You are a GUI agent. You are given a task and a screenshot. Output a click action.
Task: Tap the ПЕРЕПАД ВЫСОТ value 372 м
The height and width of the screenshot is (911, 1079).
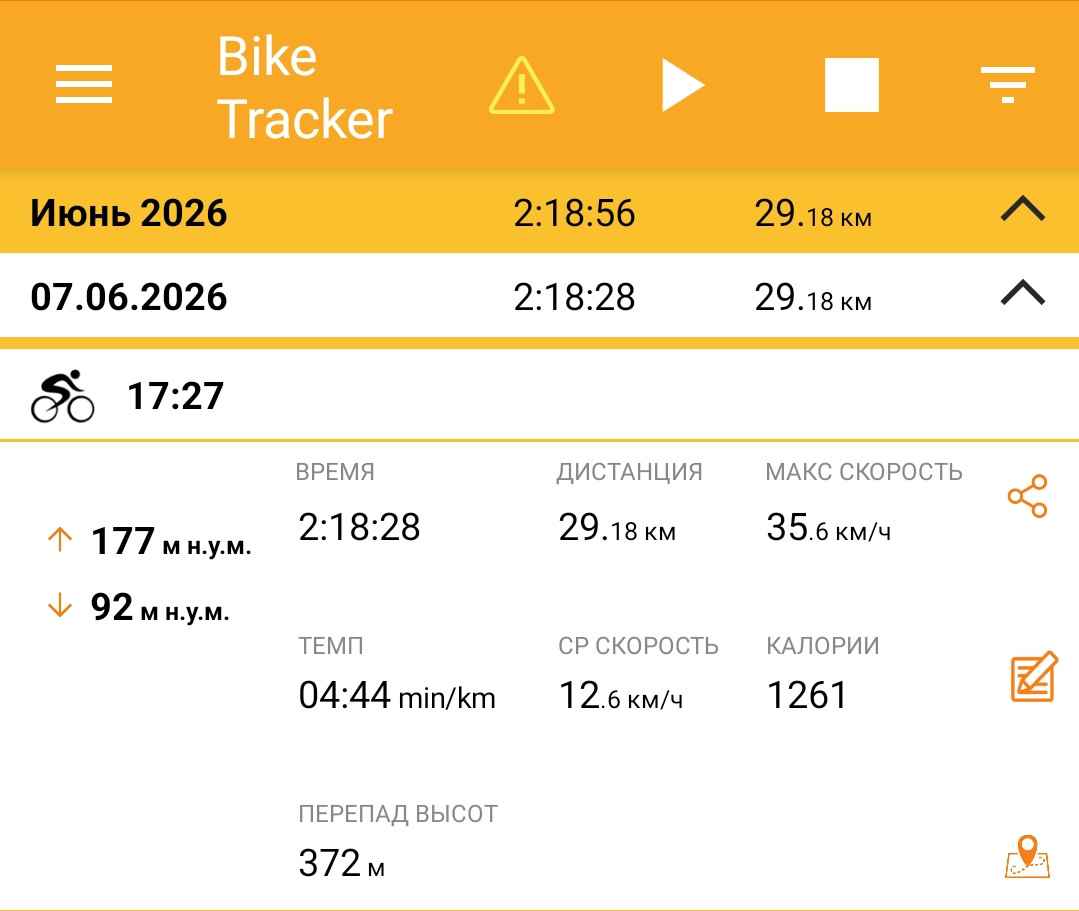pos(341,863)
